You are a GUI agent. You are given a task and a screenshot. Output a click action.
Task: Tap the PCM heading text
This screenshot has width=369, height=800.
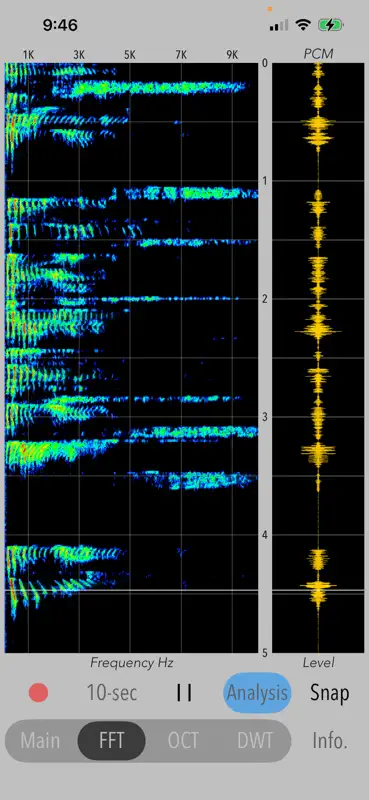pos(318,55)
